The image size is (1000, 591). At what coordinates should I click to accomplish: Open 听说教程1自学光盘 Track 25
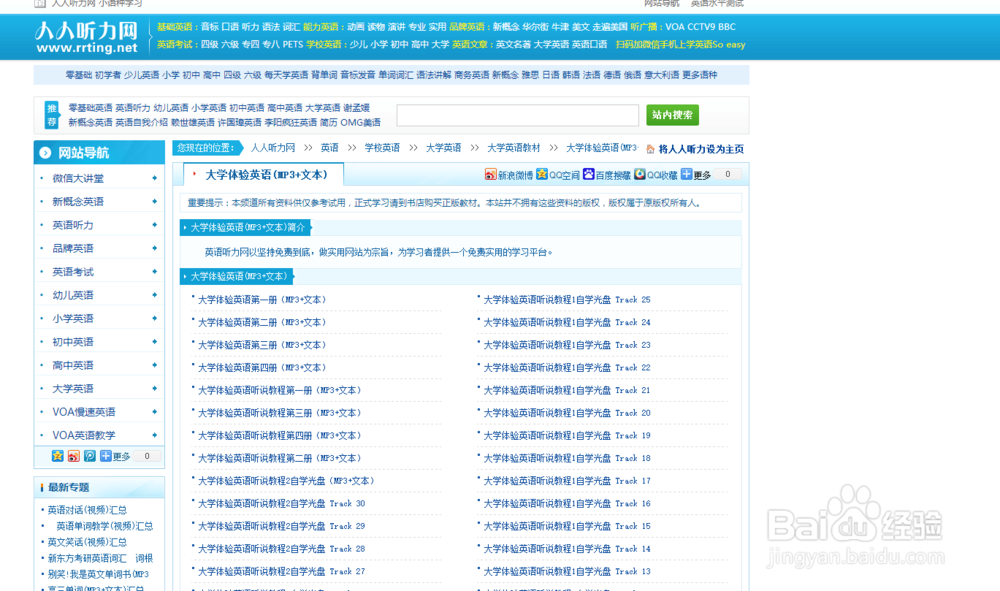(x=567, y=300)
